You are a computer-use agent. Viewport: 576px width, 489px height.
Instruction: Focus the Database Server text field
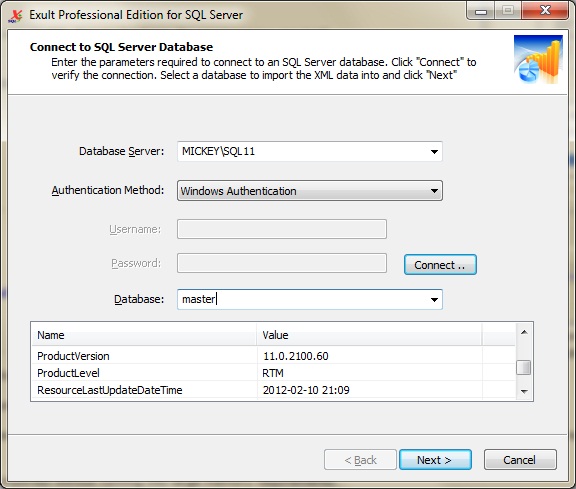point(302,151)
